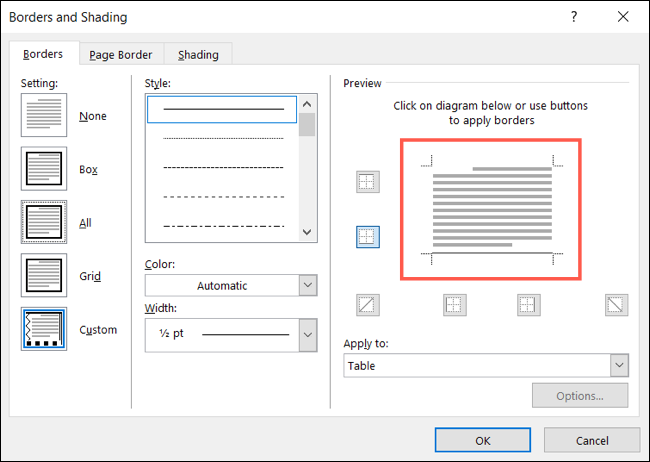Click the left border button below preview
Screen dimensions: 650x462
(x=455, y=305)
